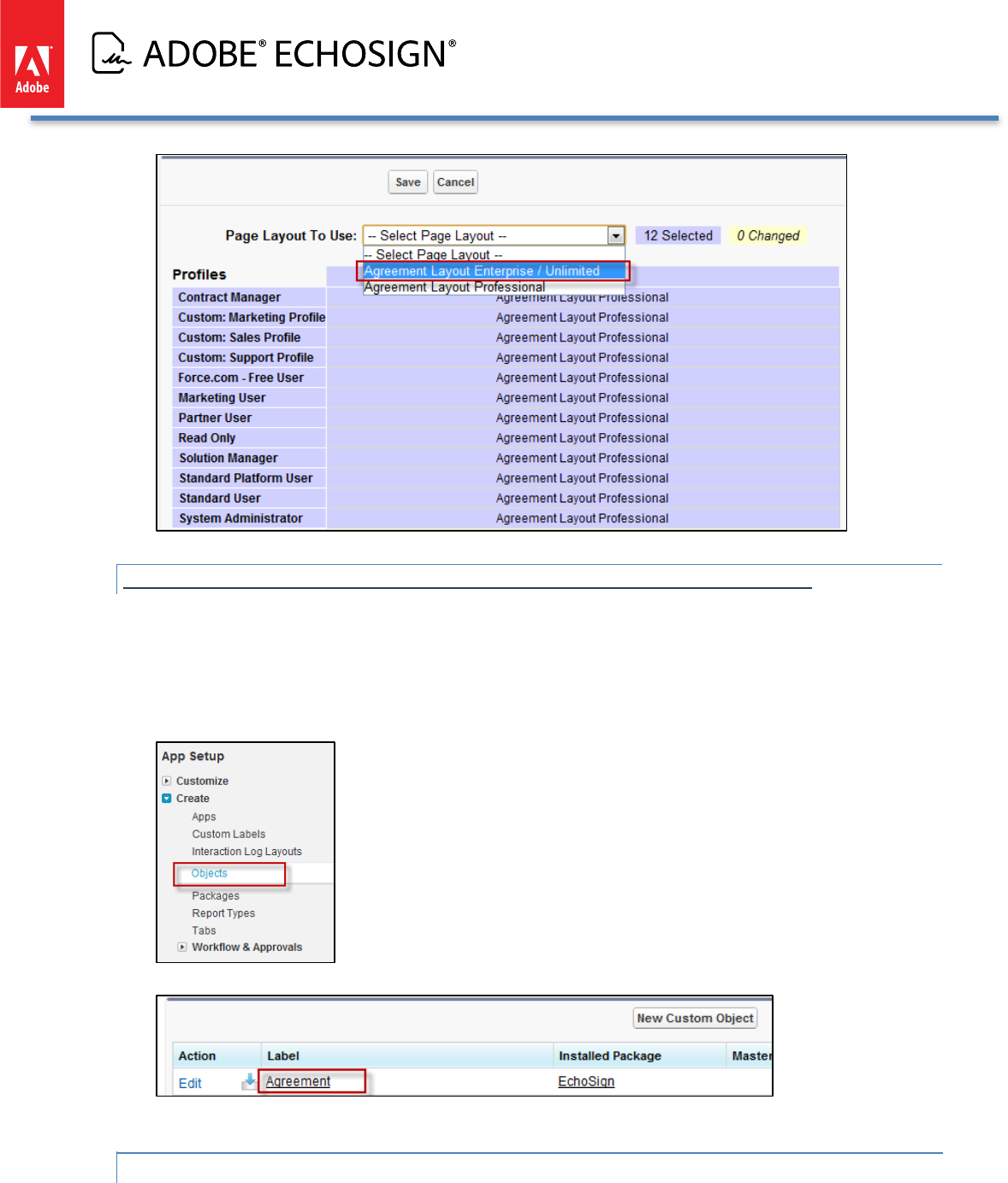Collapse the Create tree node

coord(167,799)
